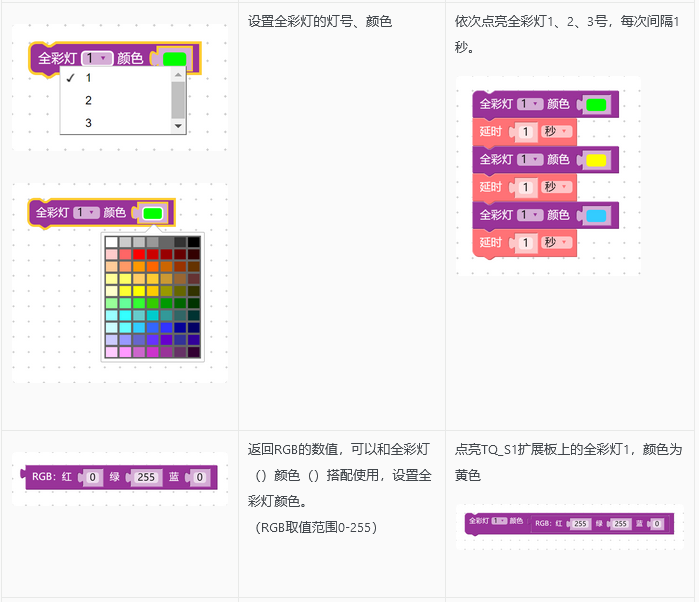Pick the black swatch in the color palette
This screenshot has width=699, height=602.
point(194,242)
